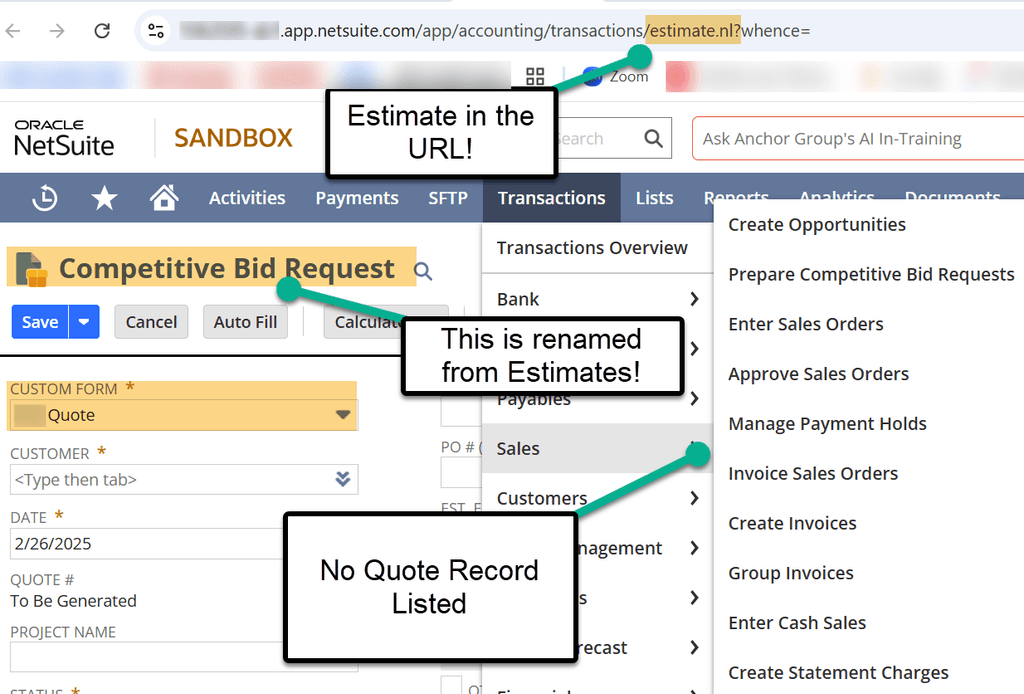Expand the Bank submenu
1024x694 pixels.
pos(597,299)
